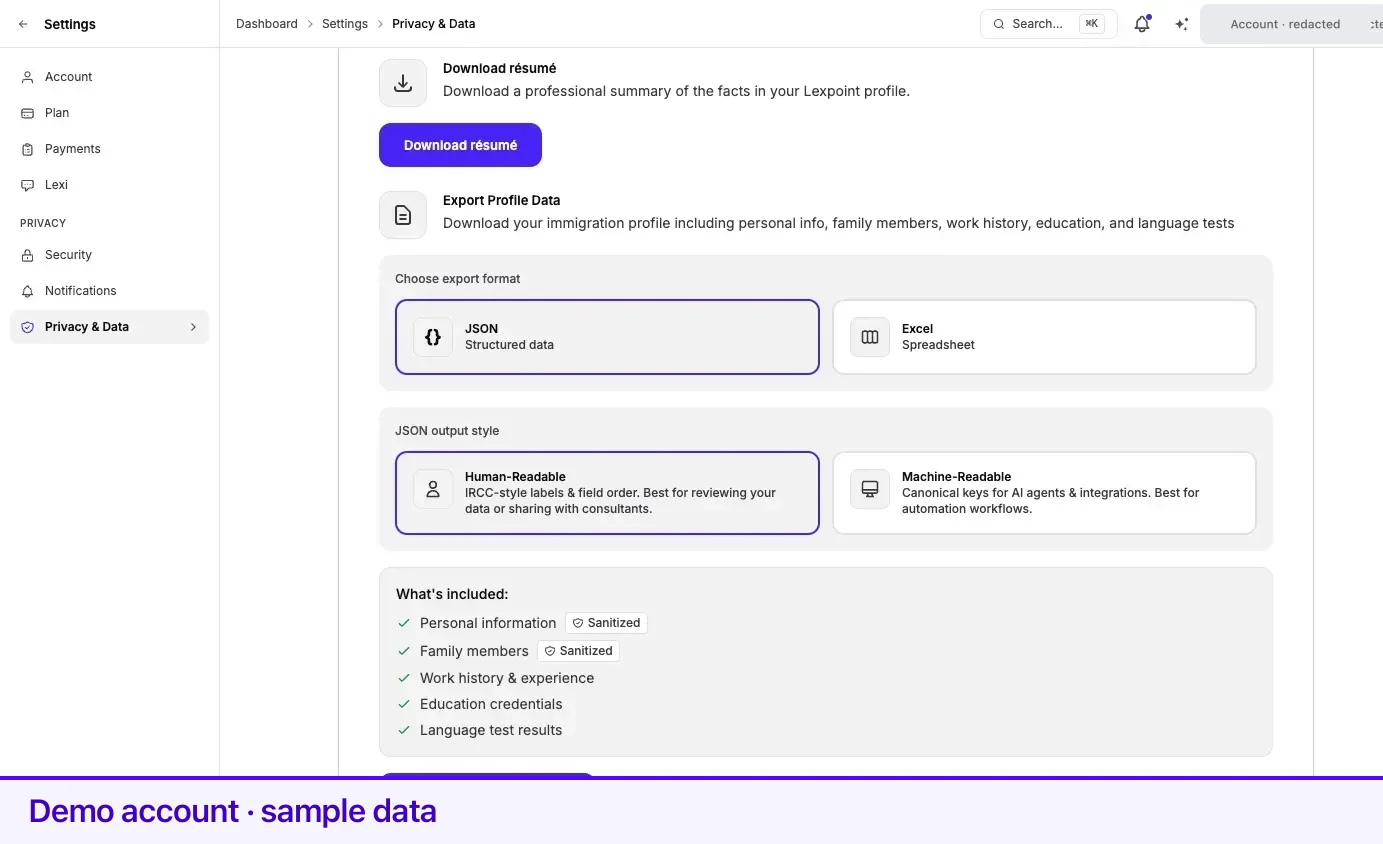Click the Privacy & Data breadcrumb
Viewport: 1383px width, 844px height.
pos(434,24)
